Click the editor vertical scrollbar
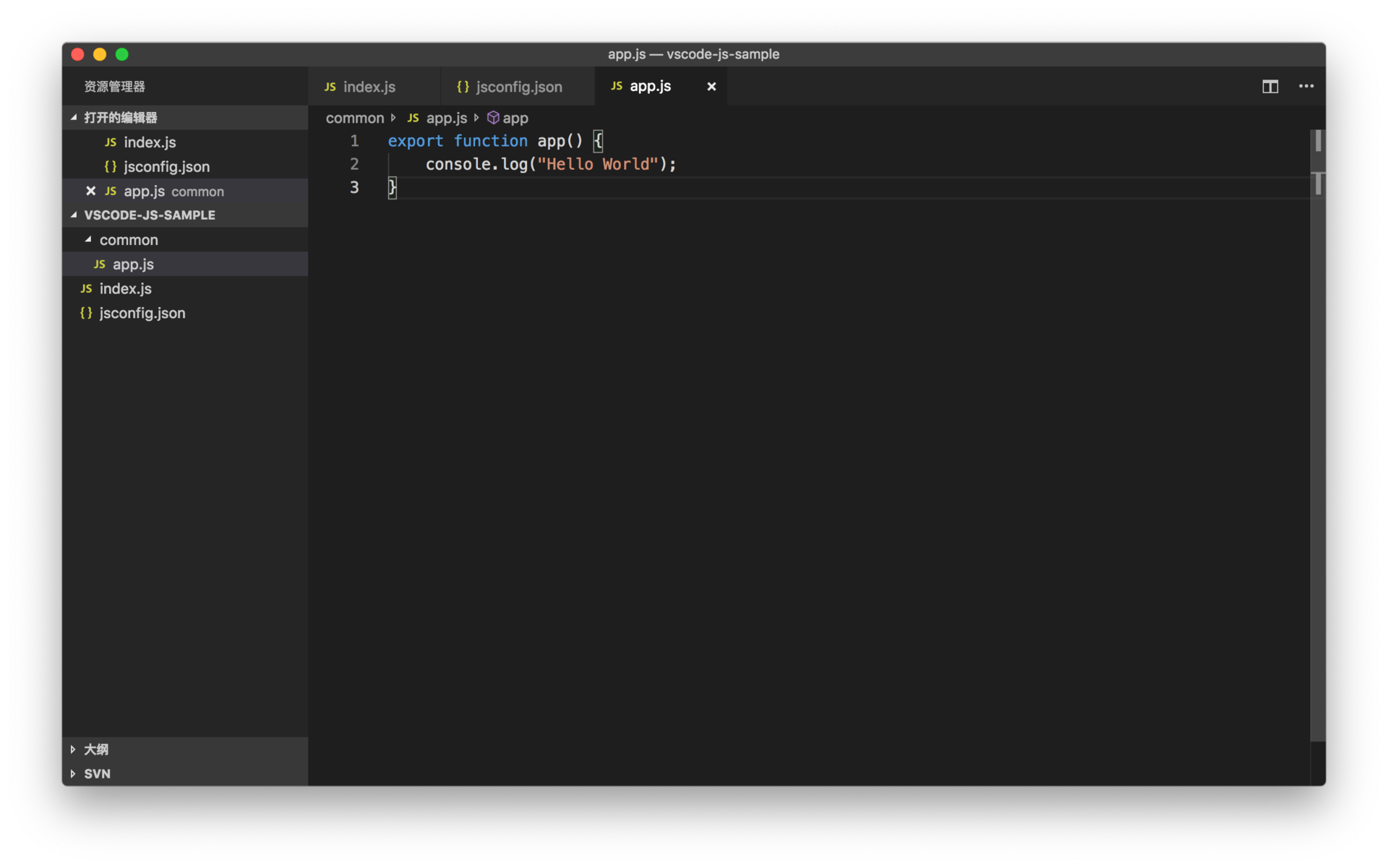 pyautogui.click(x=1317, y=434)
